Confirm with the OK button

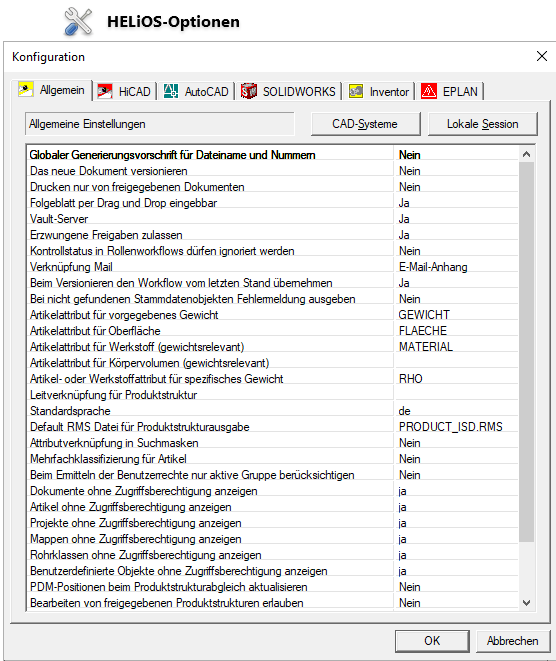(x=432, y=641)
